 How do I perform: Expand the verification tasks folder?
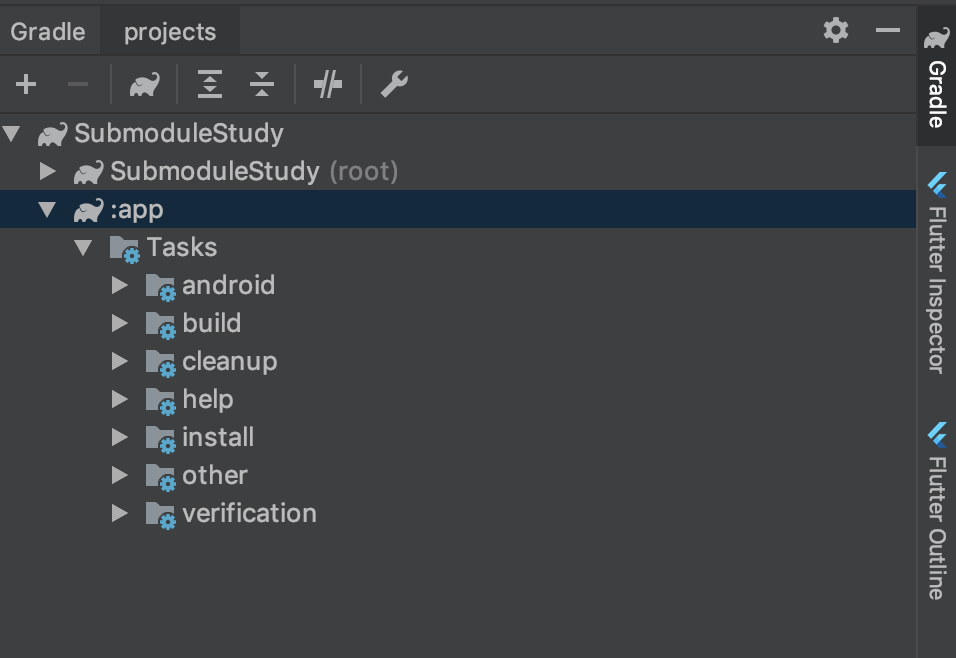(x=120, y=513)
